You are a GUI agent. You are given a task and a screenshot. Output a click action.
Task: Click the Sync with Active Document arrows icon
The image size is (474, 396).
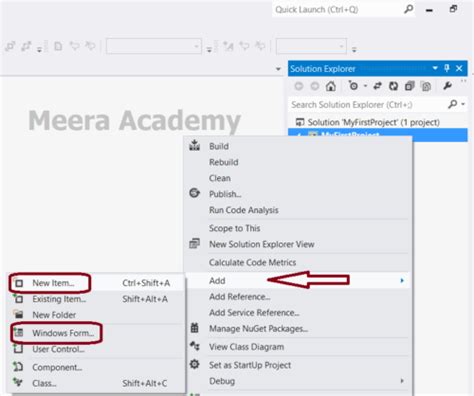pos(378,86)
